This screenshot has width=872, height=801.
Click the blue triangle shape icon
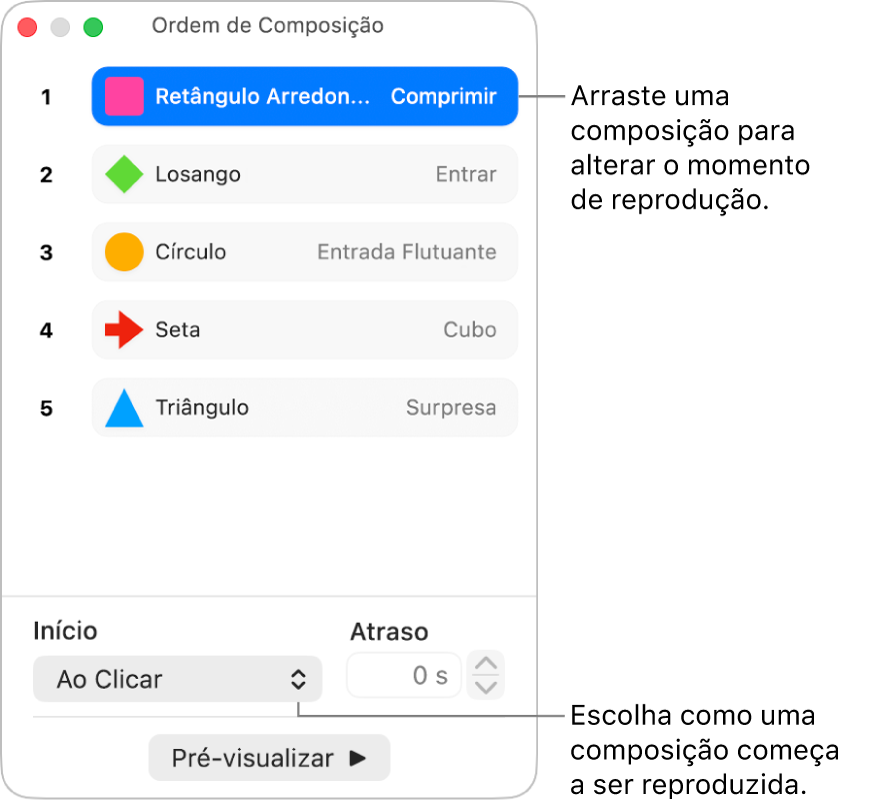124,408
